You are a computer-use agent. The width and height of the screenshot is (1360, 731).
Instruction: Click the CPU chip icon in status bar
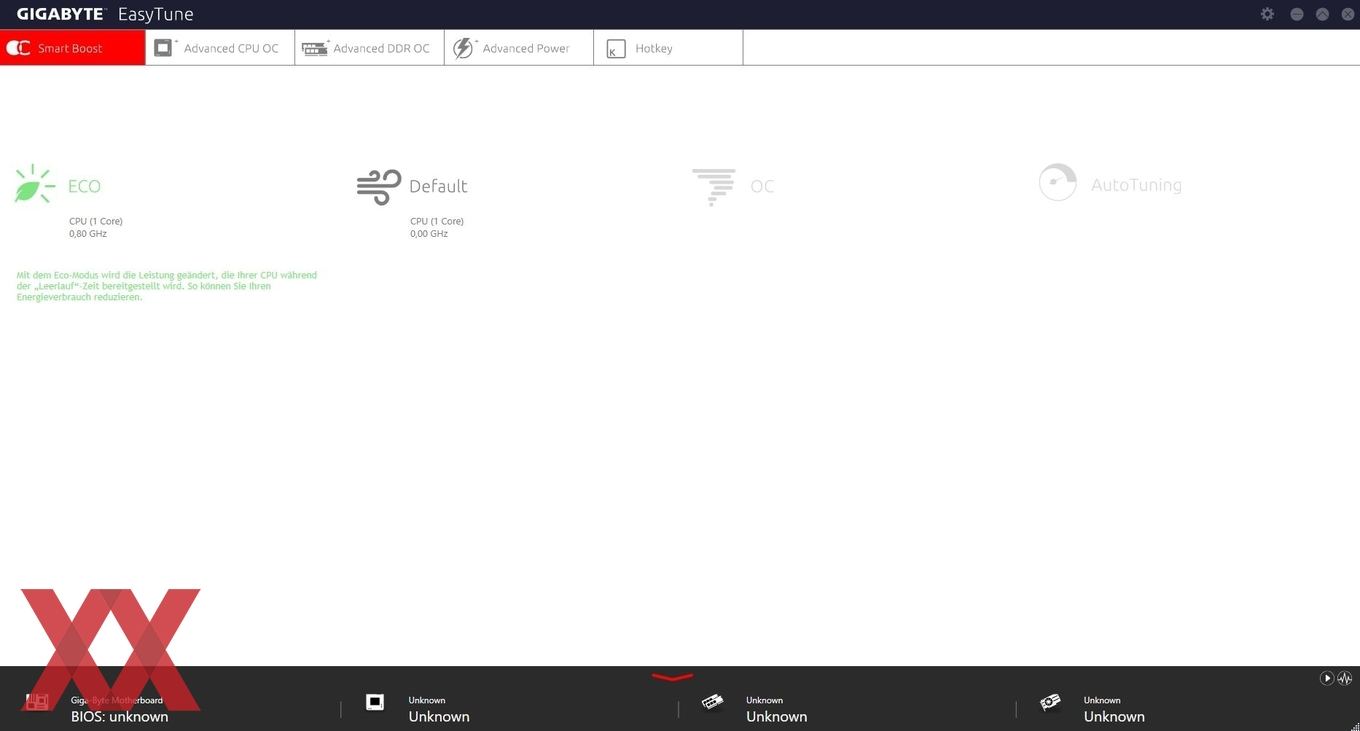pos(375,702)
